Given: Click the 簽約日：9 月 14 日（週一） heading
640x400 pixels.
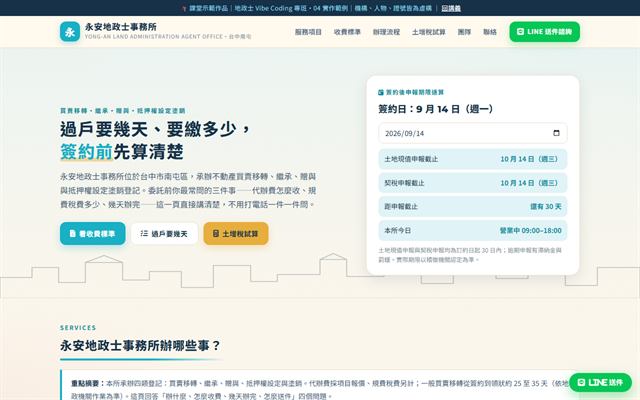Looking at the screenshot, I should [436, 109].
